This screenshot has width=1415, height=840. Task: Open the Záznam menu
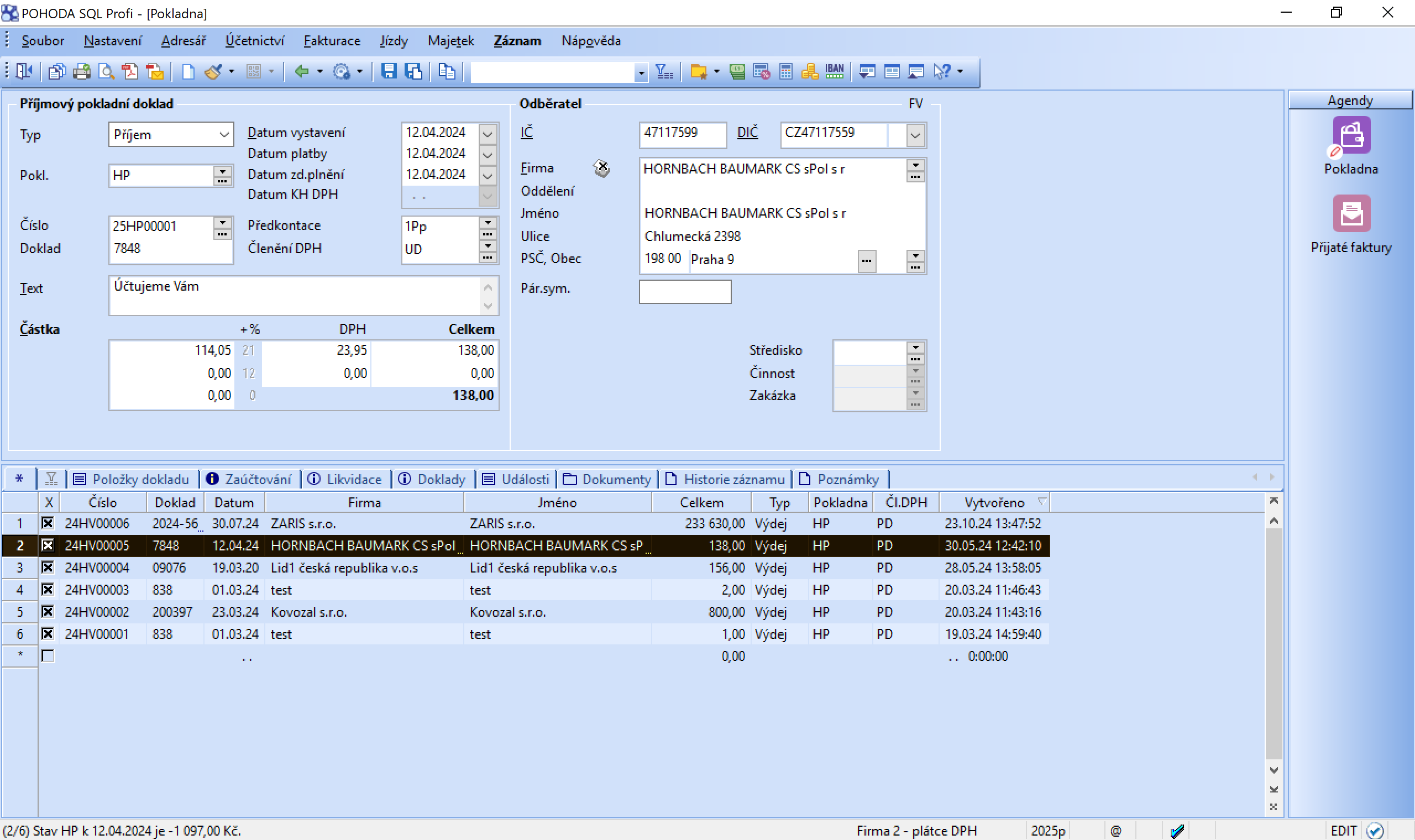click(x=517, y=41)
